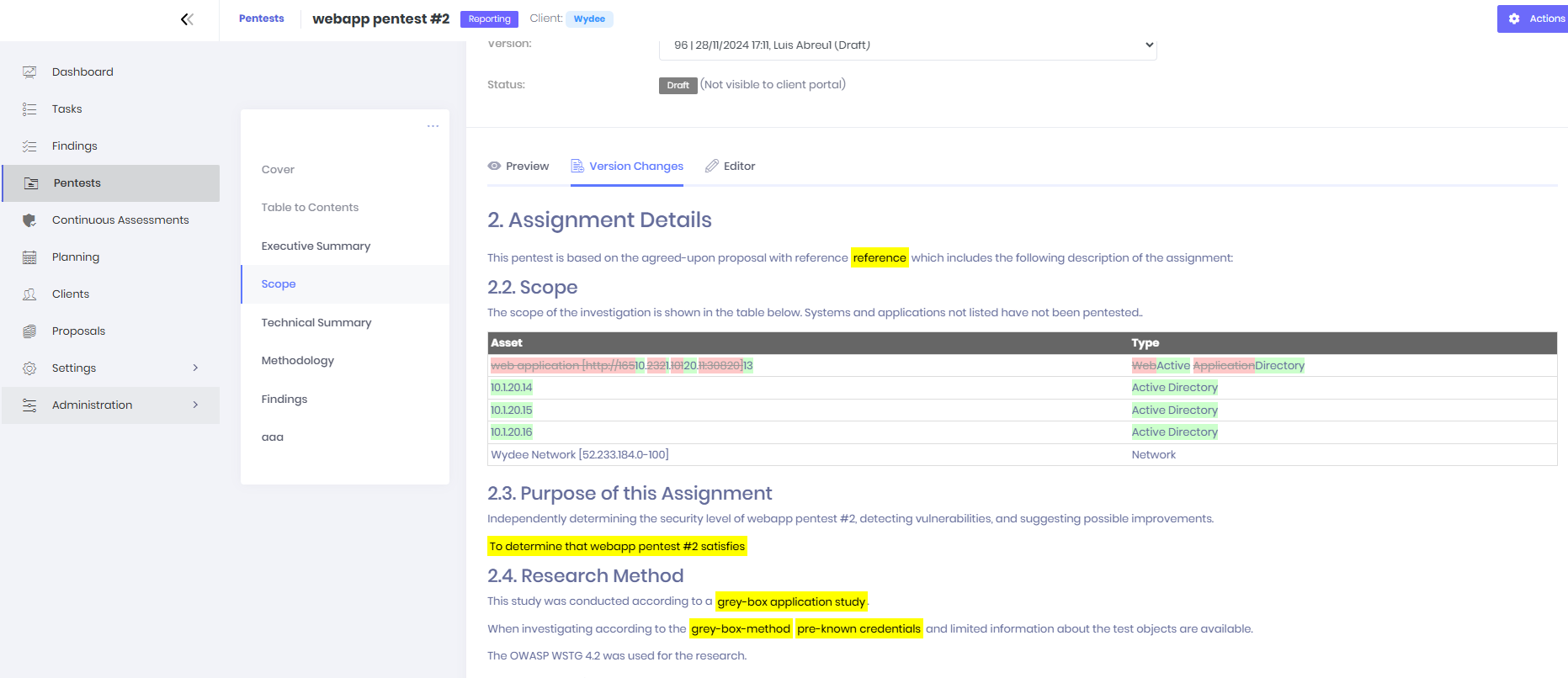
Task: Click asset 10.1.20.14 in table
Action: 511,388
